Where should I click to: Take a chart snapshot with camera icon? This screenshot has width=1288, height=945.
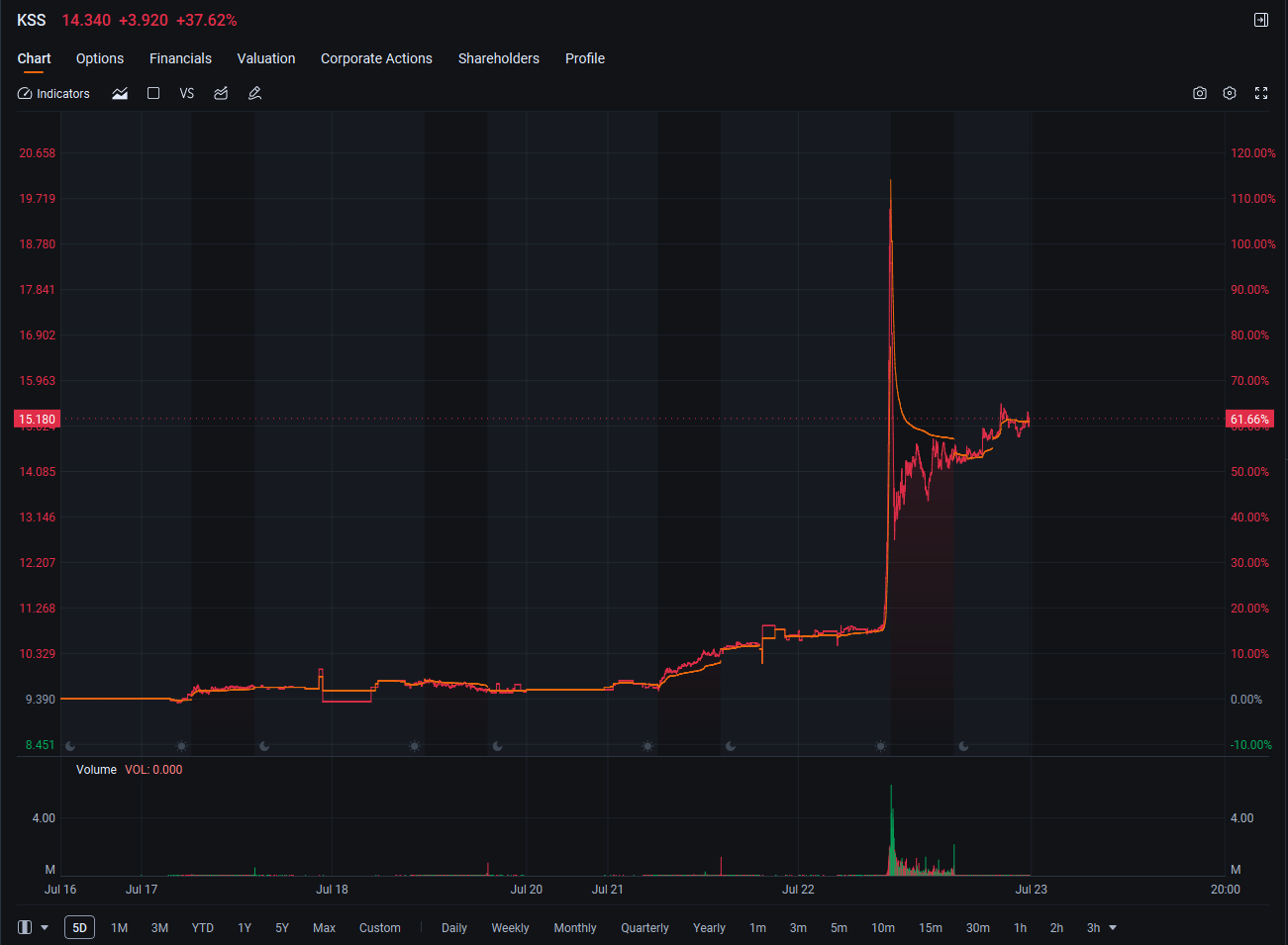pos(1200,93)
